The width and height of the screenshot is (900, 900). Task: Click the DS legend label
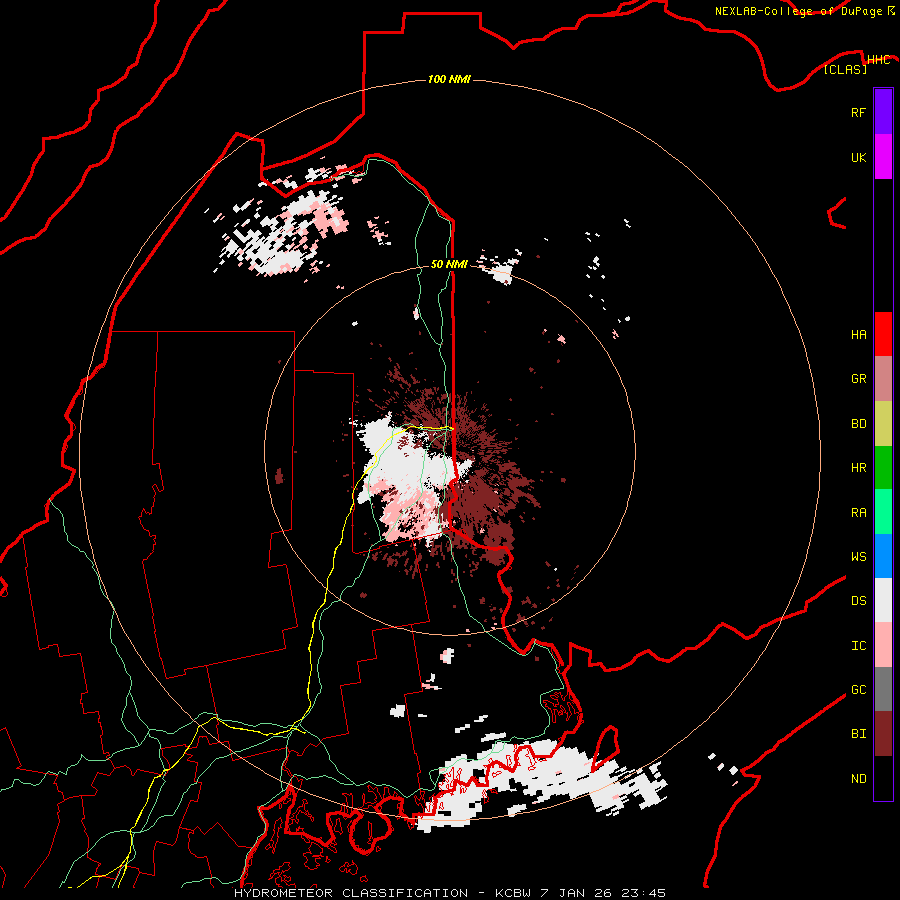[x=858, y=601]
